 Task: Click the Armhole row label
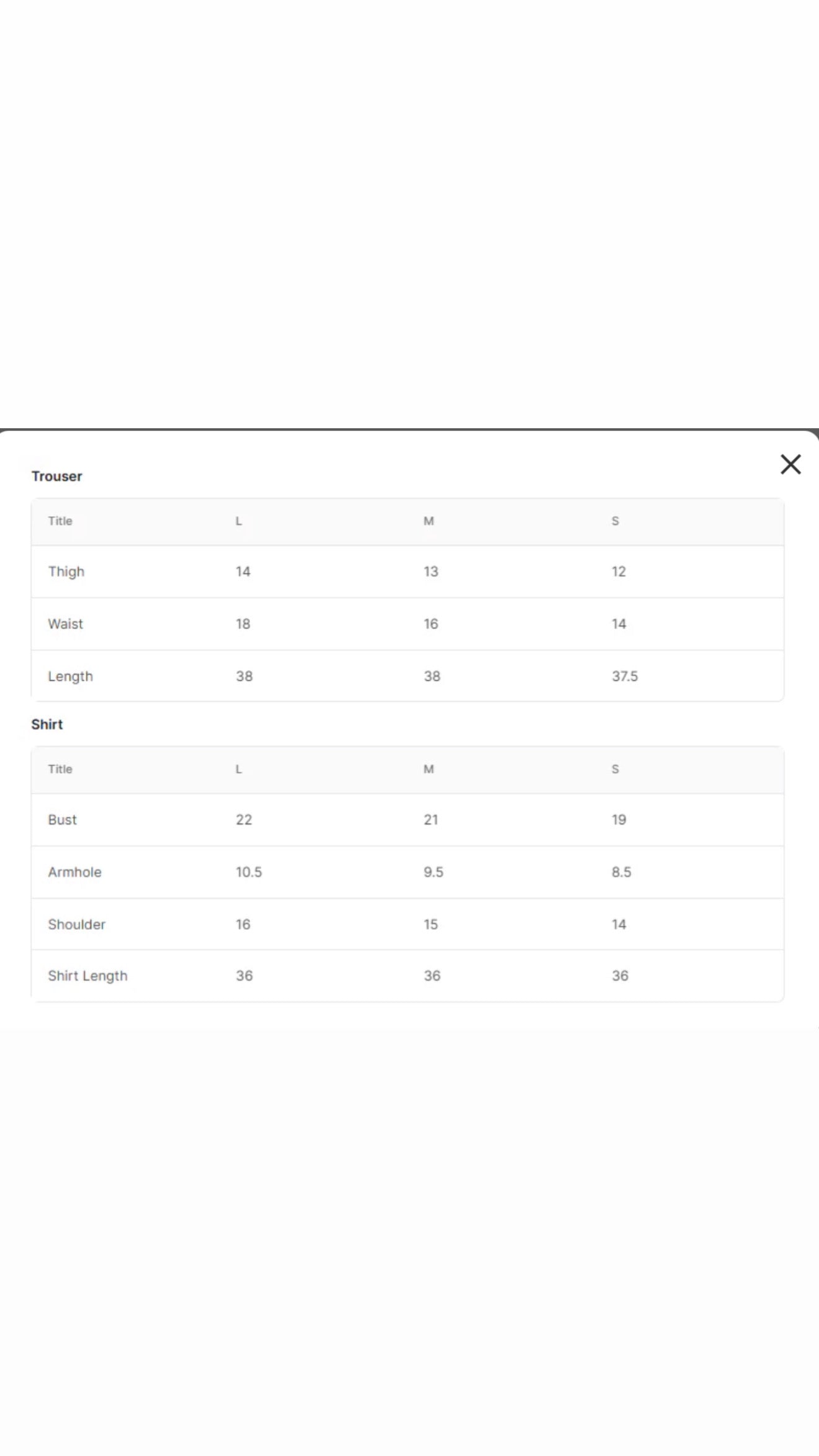tap(75, 872)
